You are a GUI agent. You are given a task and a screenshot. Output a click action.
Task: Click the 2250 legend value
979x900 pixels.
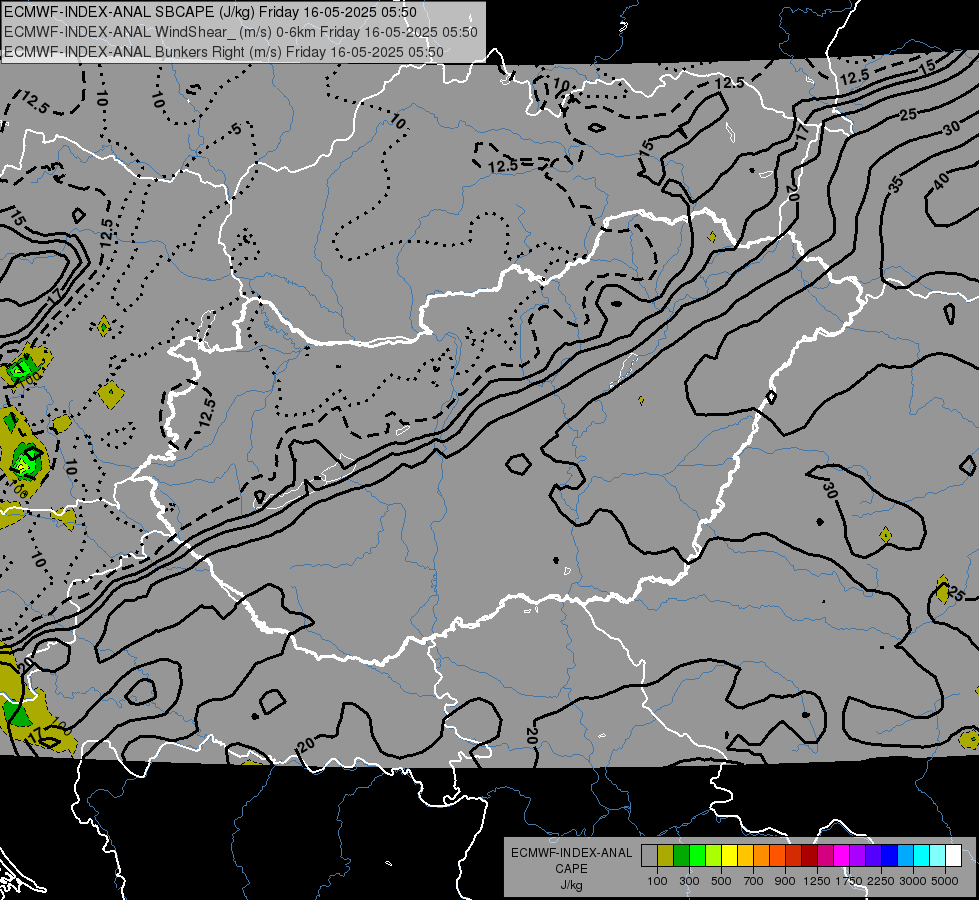(x=881, y=881)
